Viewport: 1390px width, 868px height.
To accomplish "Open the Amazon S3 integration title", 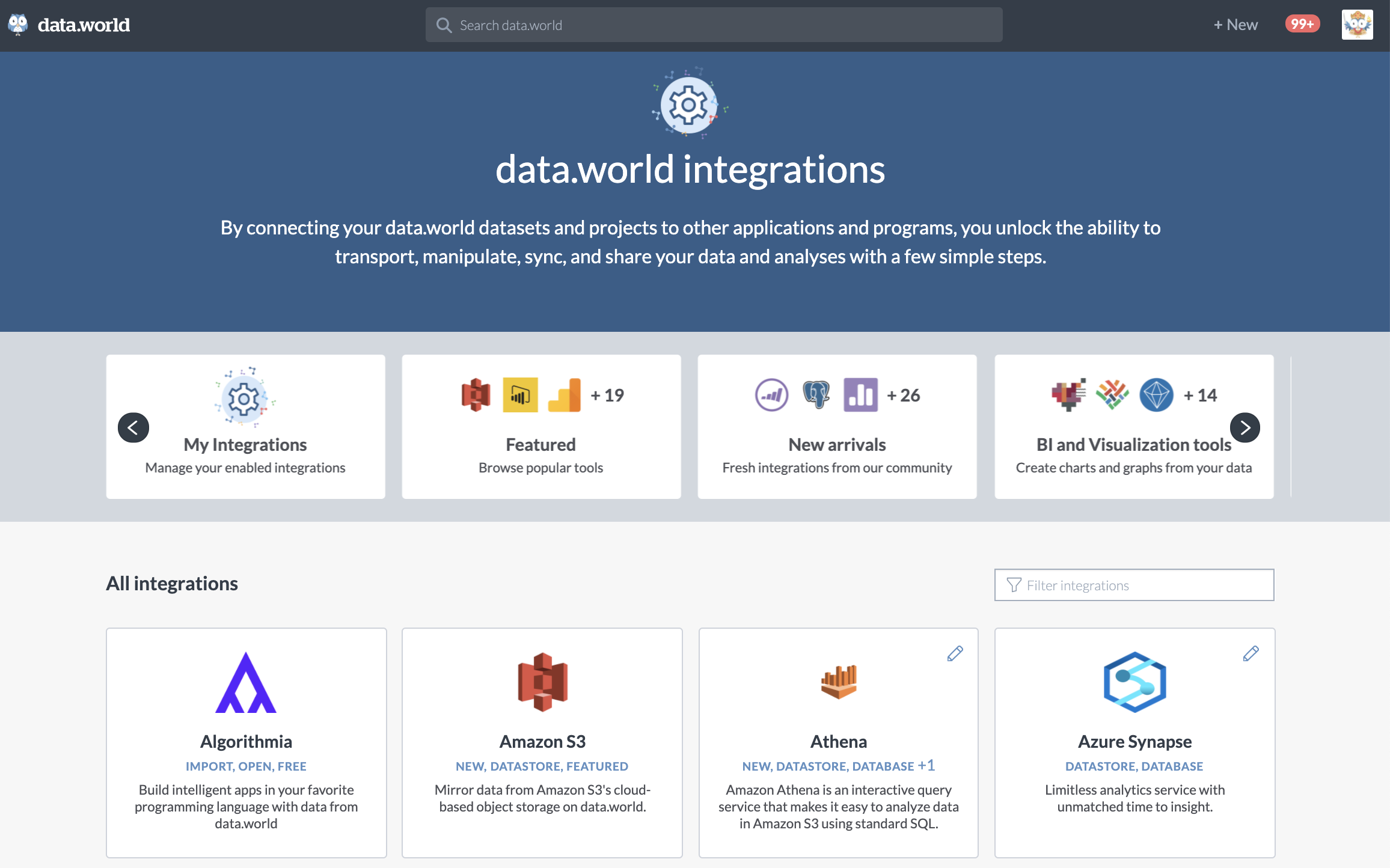I will point(542,742).
